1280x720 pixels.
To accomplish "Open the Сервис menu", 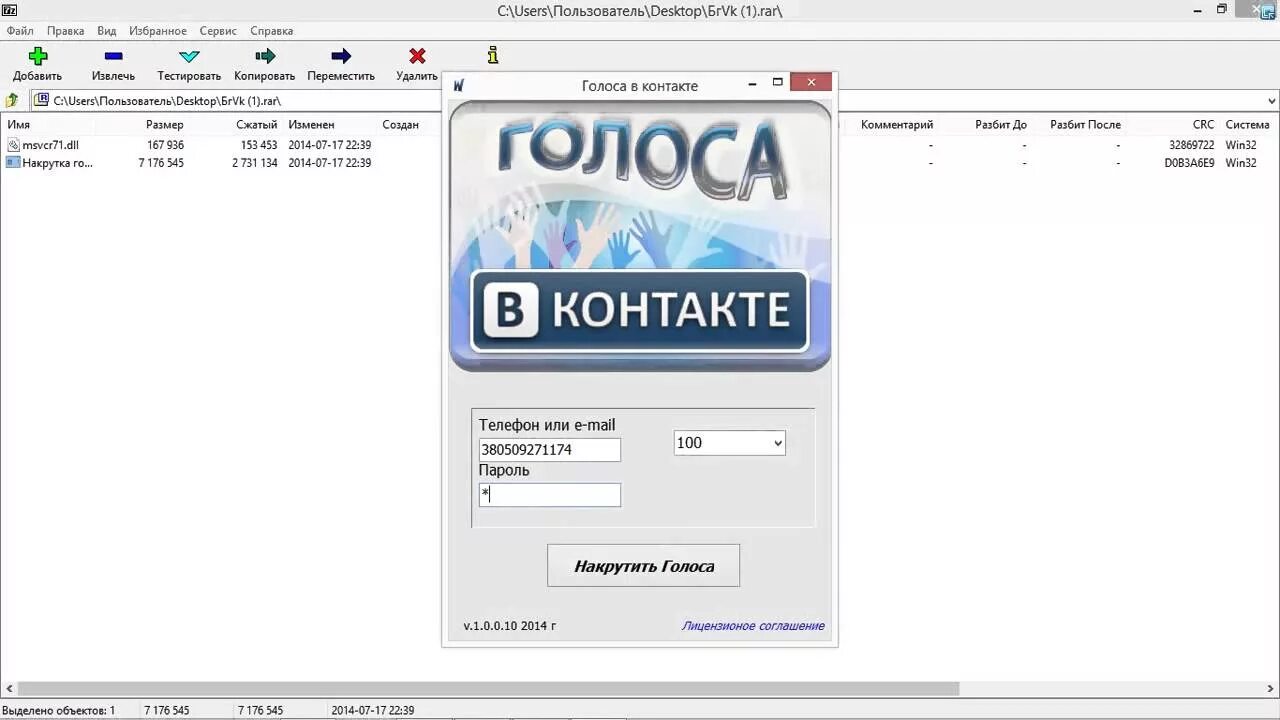I will pyautogui.click(x=219, y=31).
